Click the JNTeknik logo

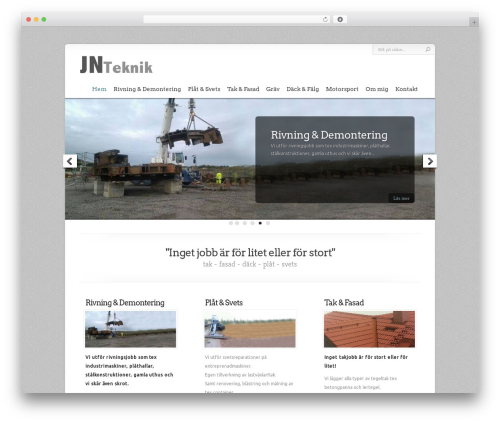(x=116, y=65)
